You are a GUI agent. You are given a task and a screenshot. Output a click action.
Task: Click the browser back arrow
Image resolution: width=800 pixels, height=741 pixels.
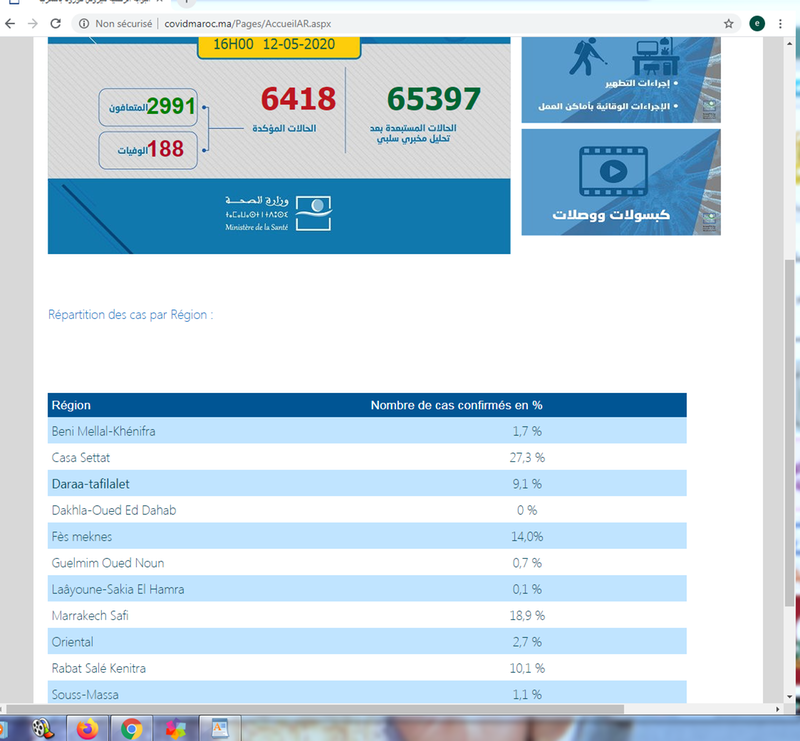pyautogui.click(x=11, y=23)
